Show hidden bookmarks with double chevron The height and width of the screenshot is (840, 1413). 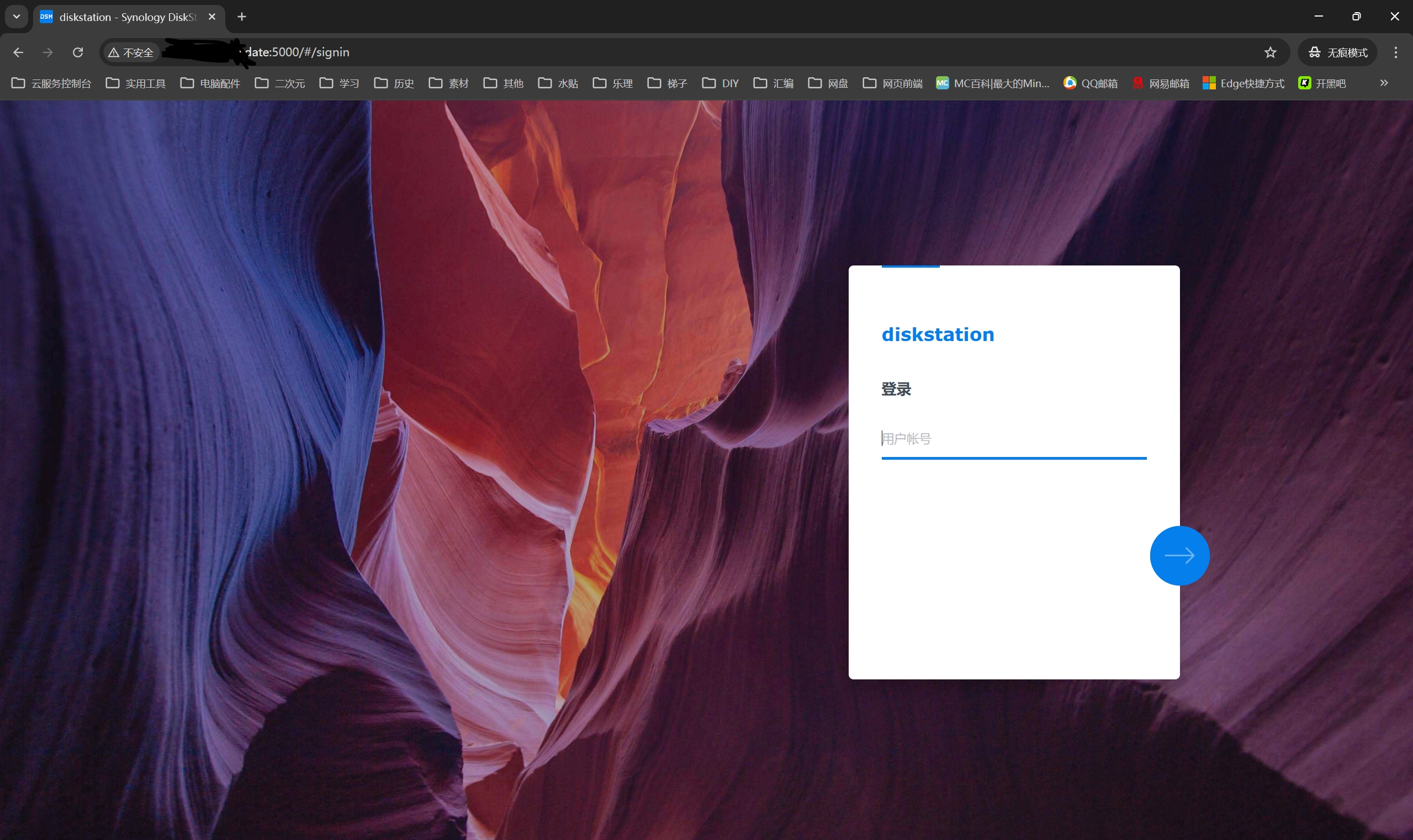(1384, 83)
